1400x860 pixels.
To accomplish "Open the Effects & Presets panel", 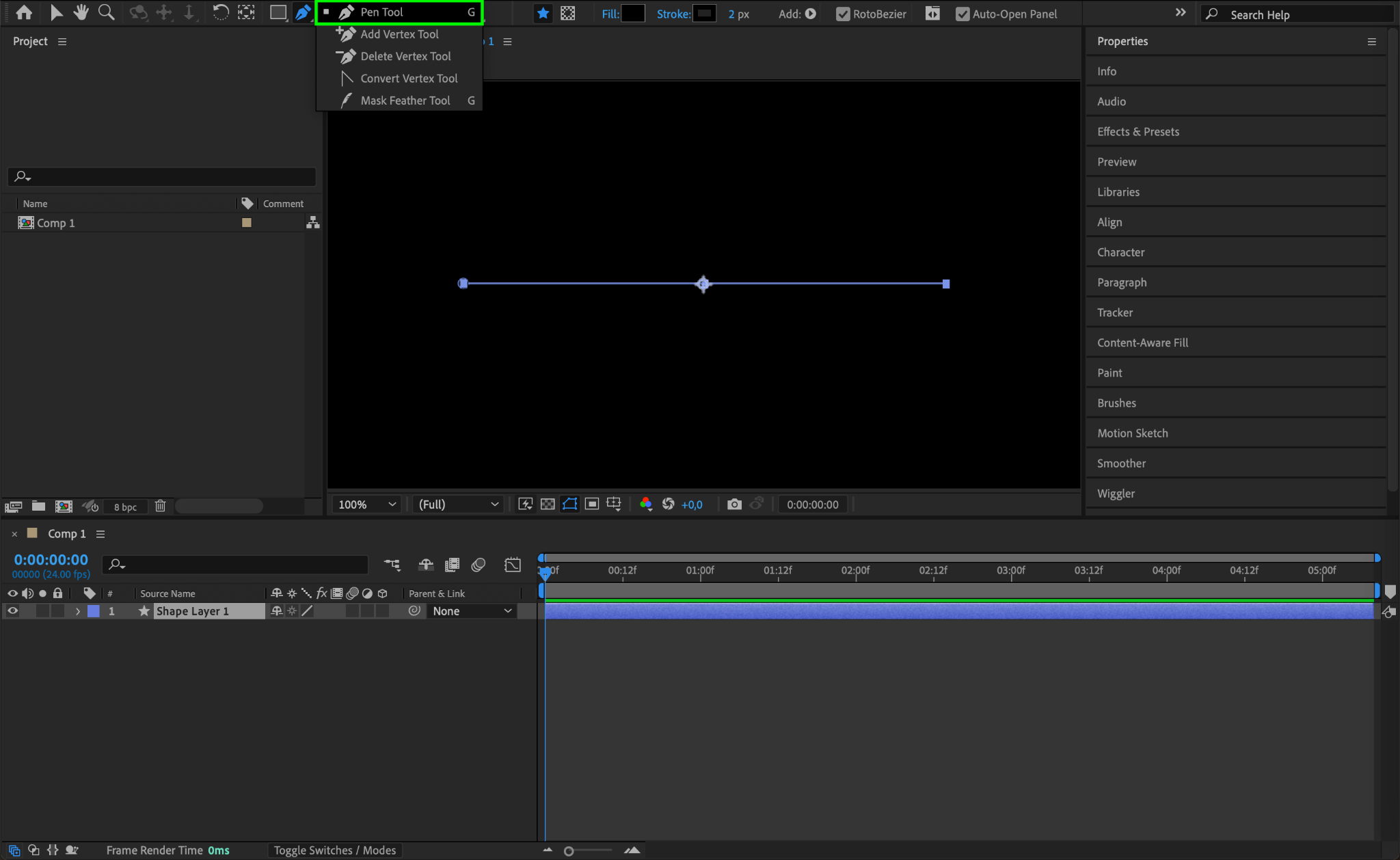I will tap(1137, 131).
